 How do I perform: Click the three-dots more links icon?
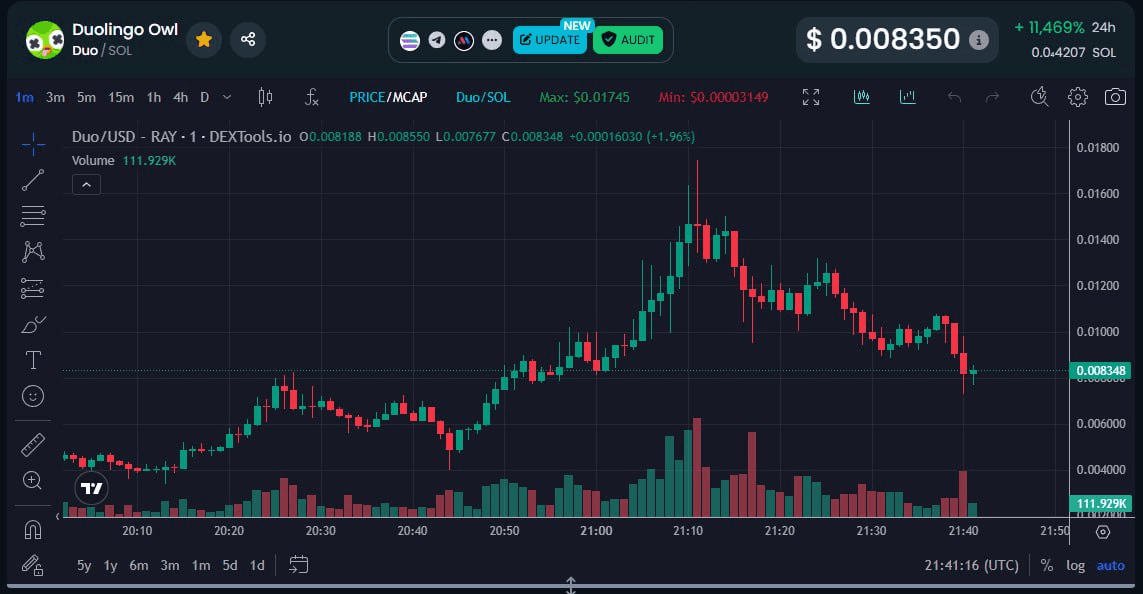[x=492, y=40]
